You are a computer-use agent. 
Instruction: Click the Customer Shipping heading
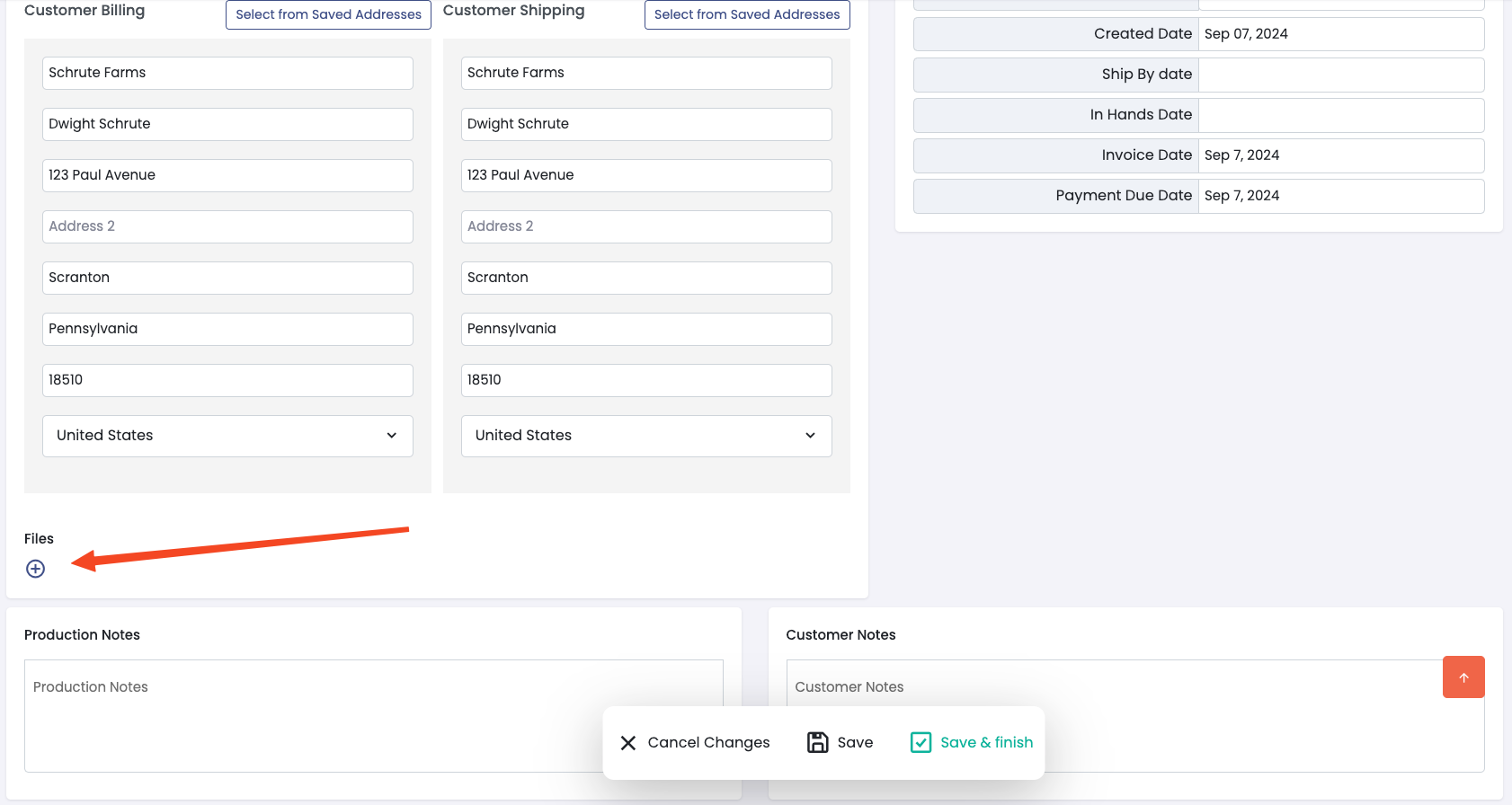pos(514,11)
